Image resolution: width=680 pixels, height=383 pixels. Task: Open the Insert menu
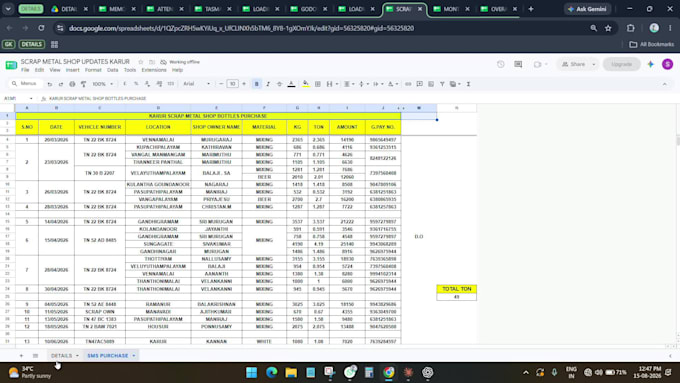pos(72,70)
